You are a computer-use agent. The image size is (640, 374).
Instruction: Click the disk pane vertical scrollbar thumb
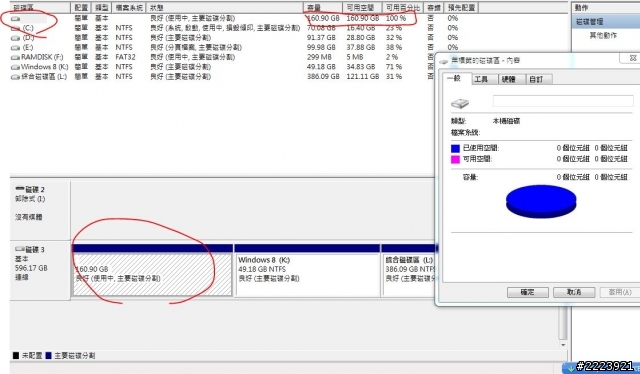(563, 323)
